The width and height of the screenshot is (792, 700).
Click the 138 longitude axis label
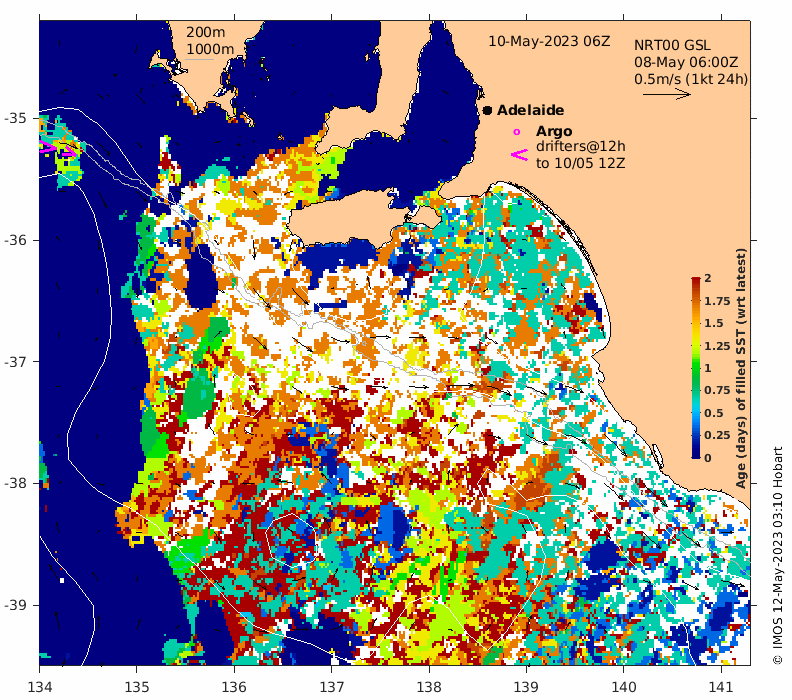(x=429, y=687)
